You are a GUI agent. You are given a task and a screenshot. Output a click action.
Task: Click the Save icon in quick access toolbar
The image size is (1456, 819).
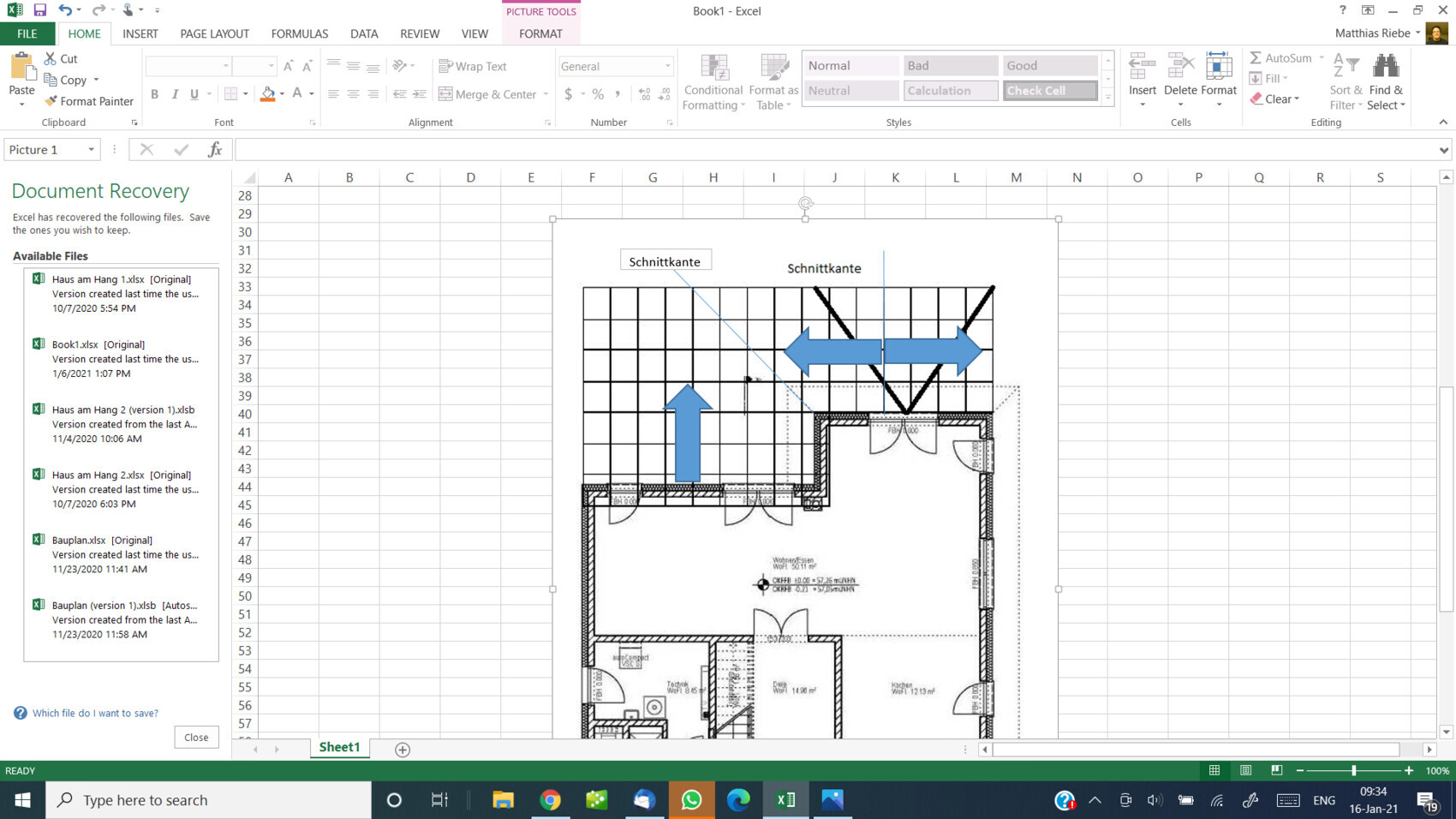pos(39,10)
